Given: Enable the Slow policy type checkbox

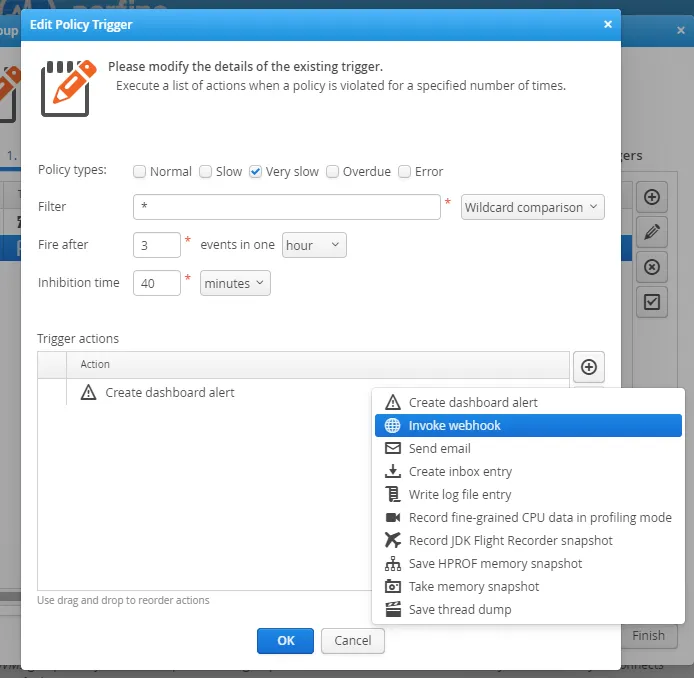Looking at the screenshot, I should 205,171.
